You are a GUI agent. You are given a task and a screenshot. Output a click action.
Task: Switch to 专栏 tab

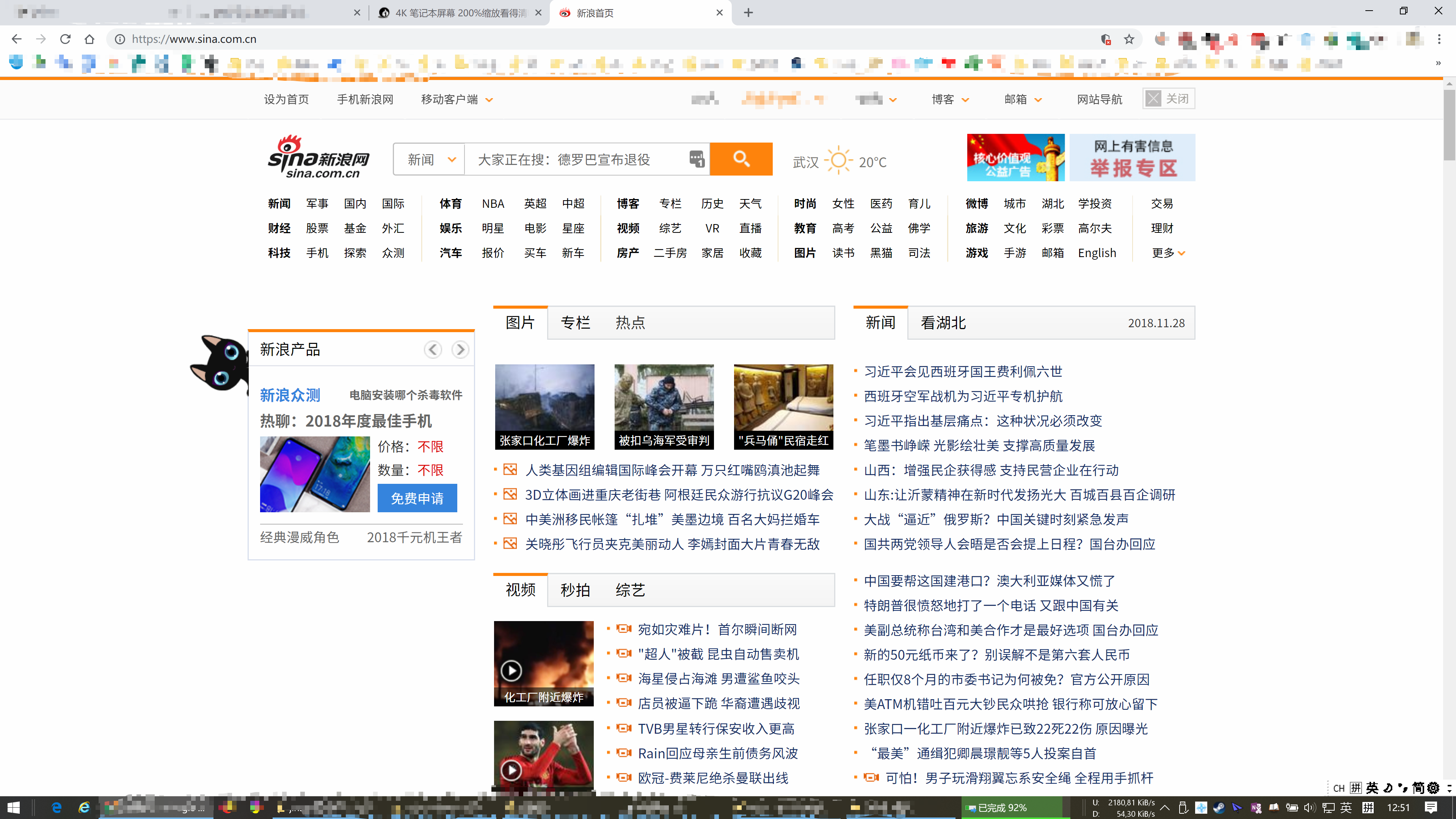click(x=576, y=322)
